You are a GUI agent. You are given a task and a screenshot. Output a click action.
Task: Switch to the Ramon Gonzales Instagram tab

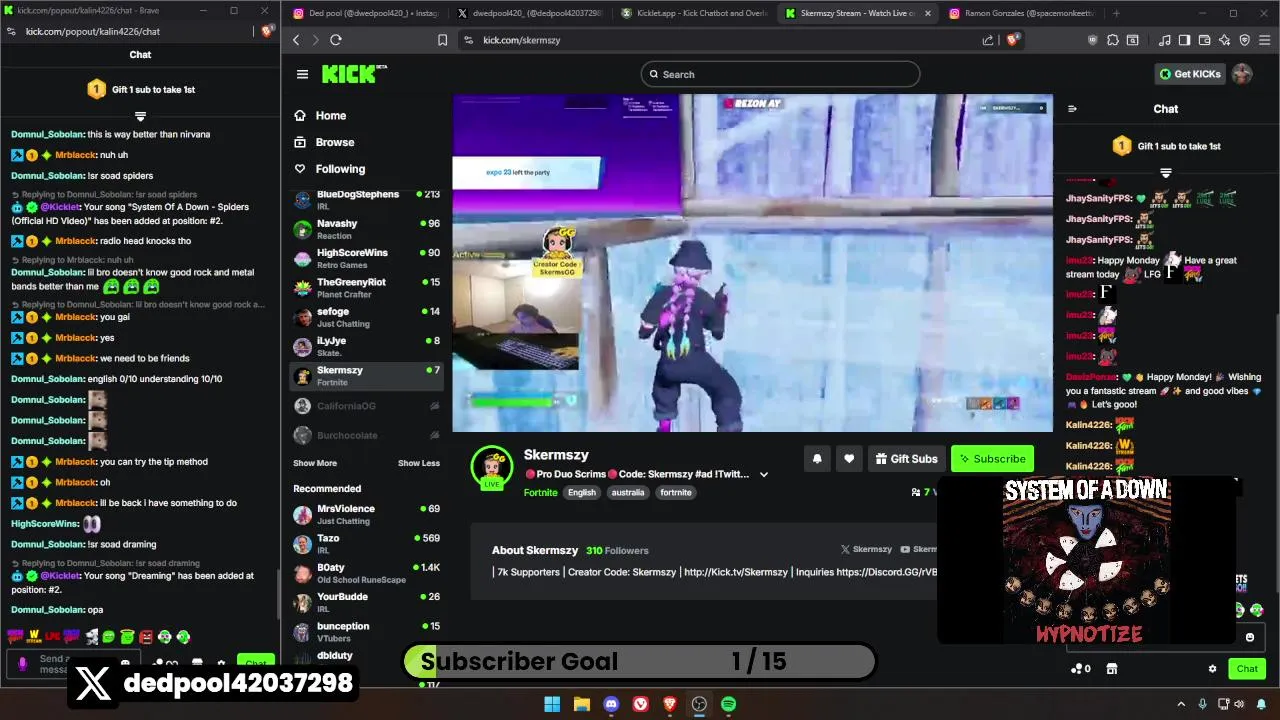pos(1020,13)
